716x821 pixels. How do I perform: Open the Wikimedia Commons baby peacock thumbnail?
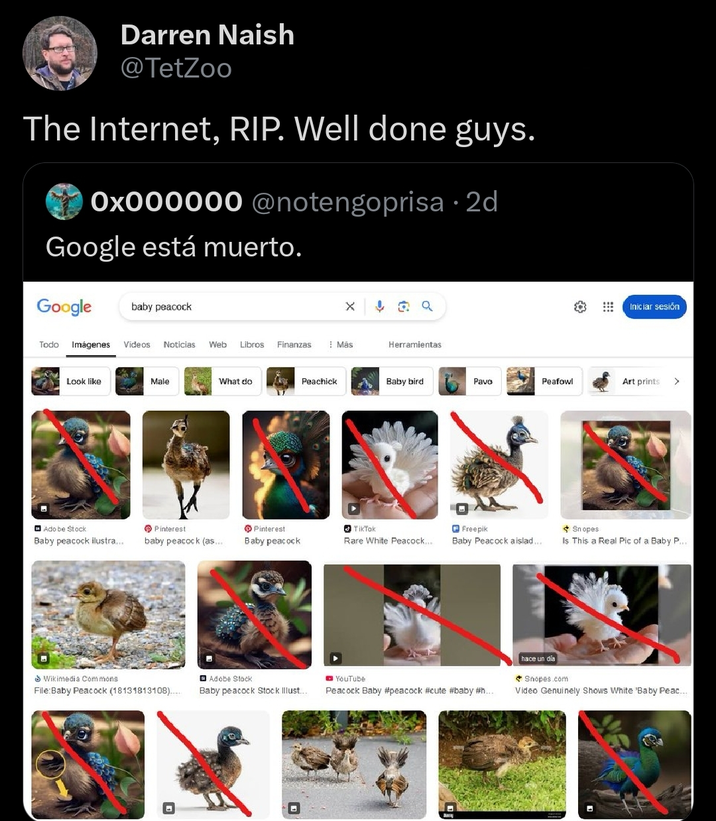point(108,614)
